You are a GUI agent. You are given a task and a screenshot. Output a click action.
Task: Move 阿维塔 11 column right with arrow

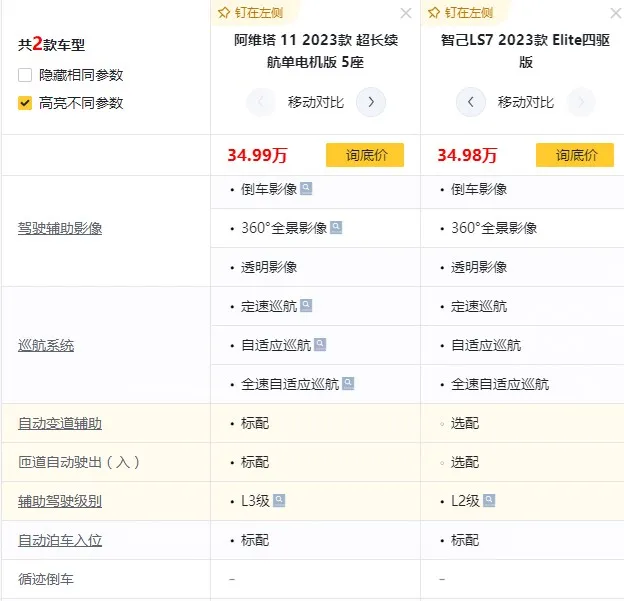coord(371,102)
